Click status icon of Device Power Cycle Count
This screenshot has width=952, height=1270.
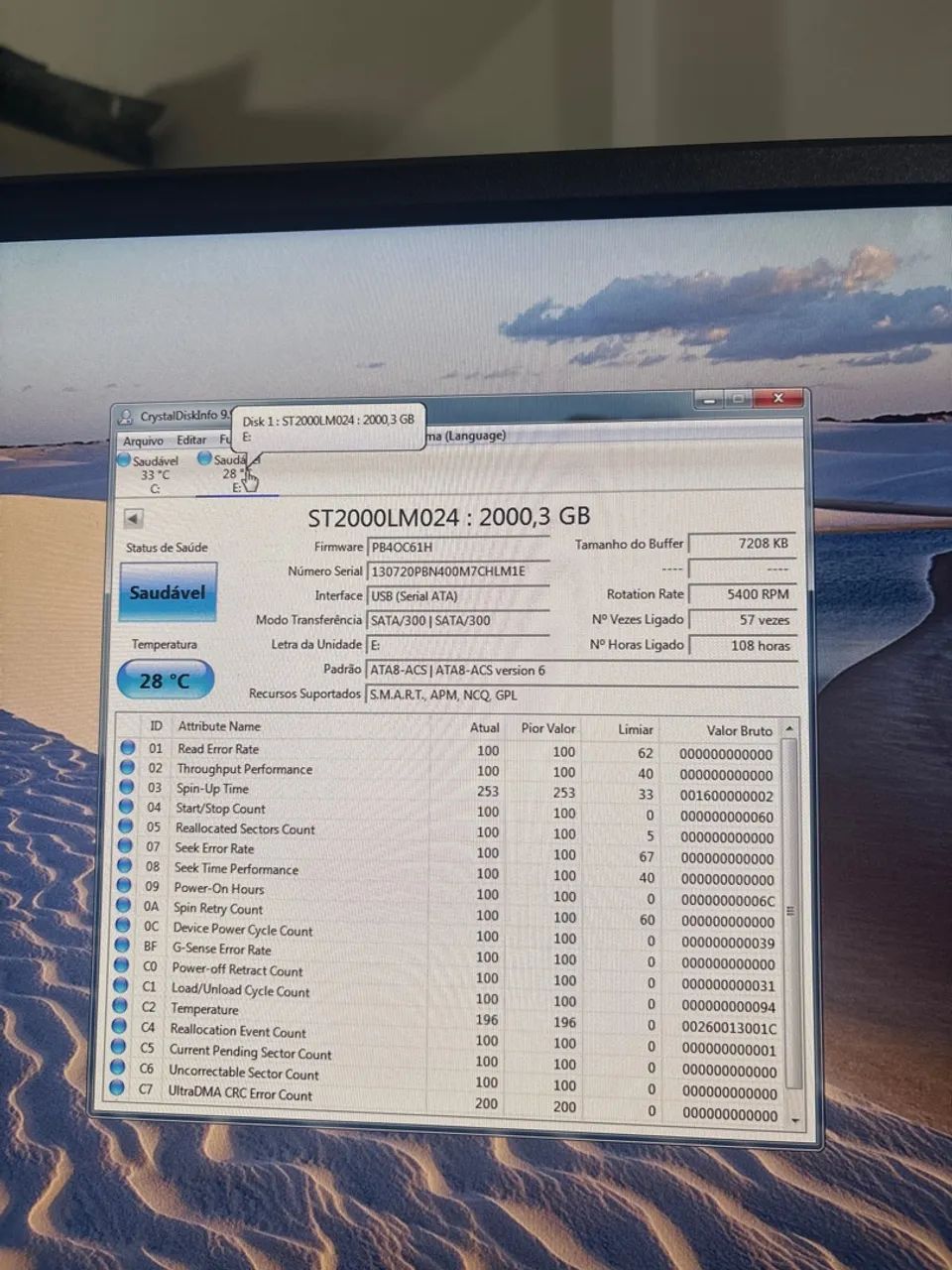pos(122,926)
